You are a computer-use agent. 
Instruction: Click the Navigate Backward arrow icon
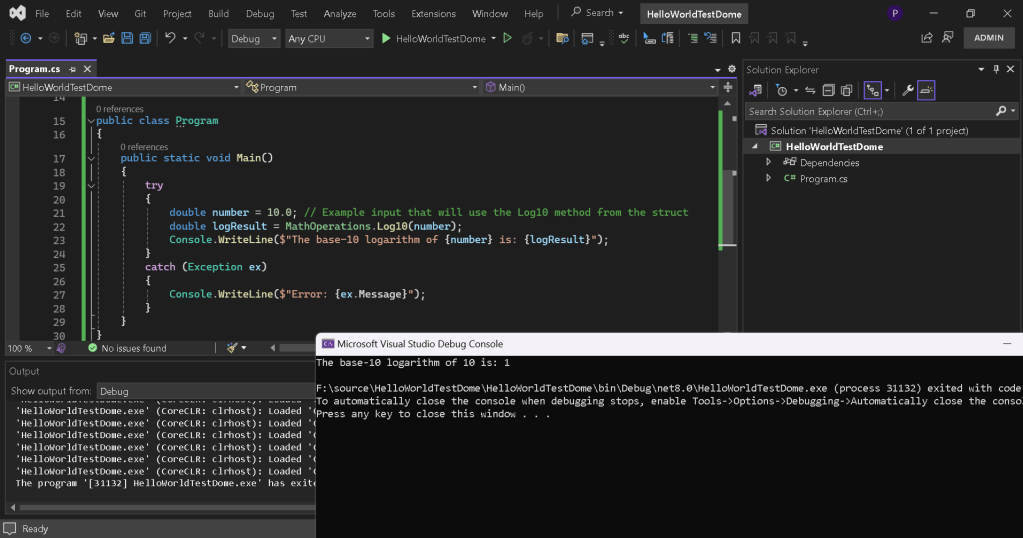pyautogui.click(x=25, y=38)
